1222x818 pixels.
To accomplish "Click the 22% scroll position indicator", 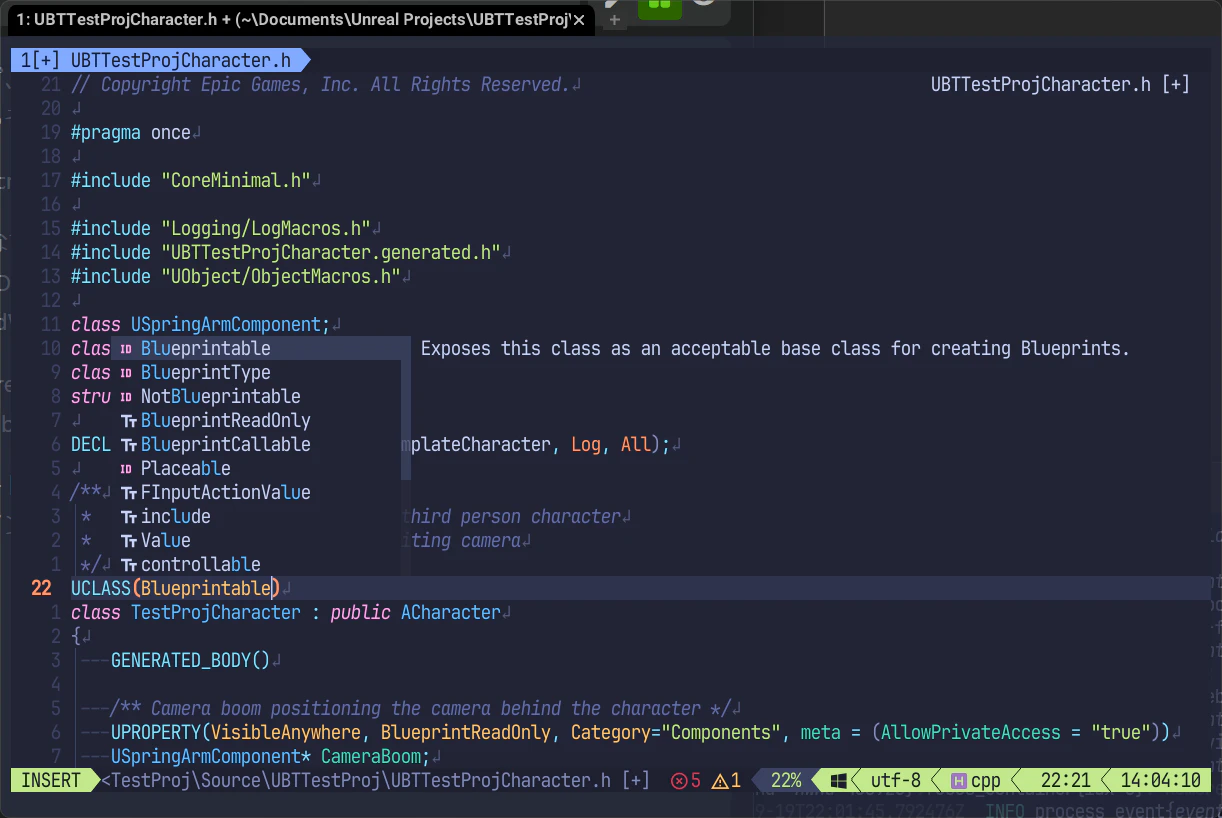I will click(786, 780).
